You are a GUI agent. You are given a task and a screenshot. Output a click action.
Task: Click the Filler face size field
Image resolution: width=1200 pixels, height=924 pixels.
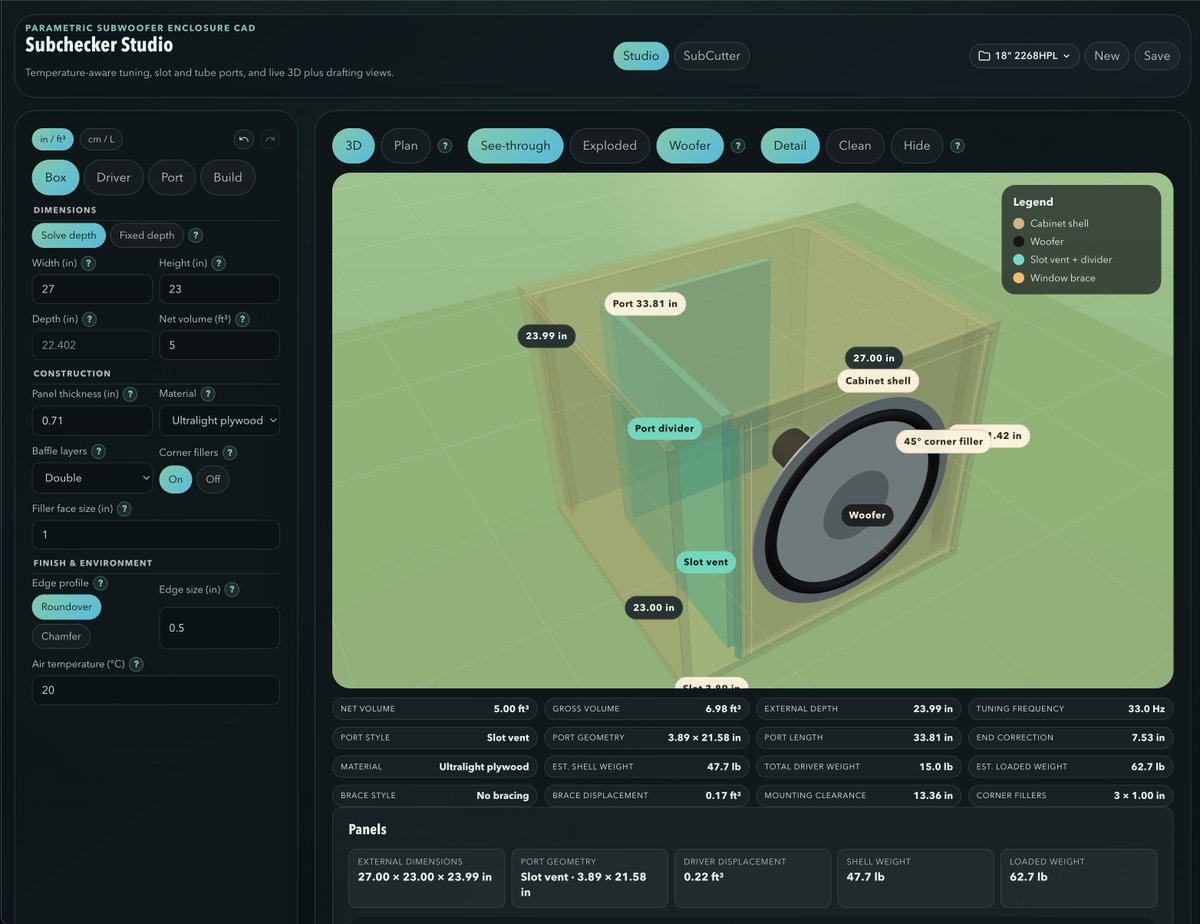[156, 535]
